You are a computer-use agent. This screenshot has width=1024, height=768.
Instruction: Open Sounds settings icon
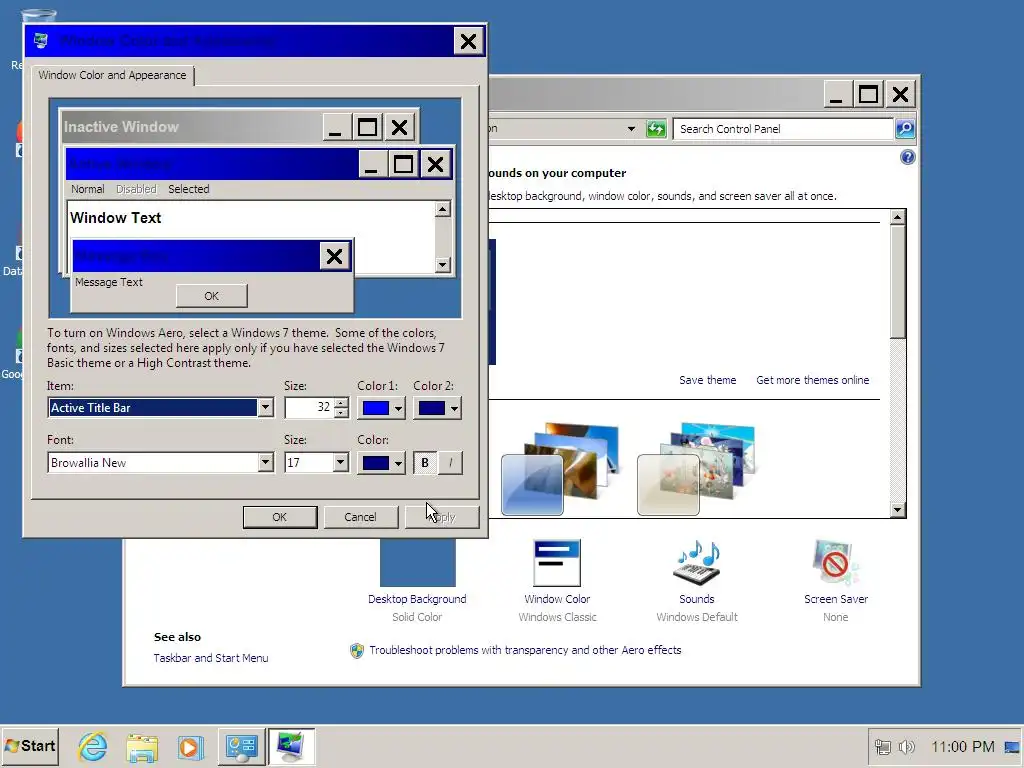coord(697,563)
